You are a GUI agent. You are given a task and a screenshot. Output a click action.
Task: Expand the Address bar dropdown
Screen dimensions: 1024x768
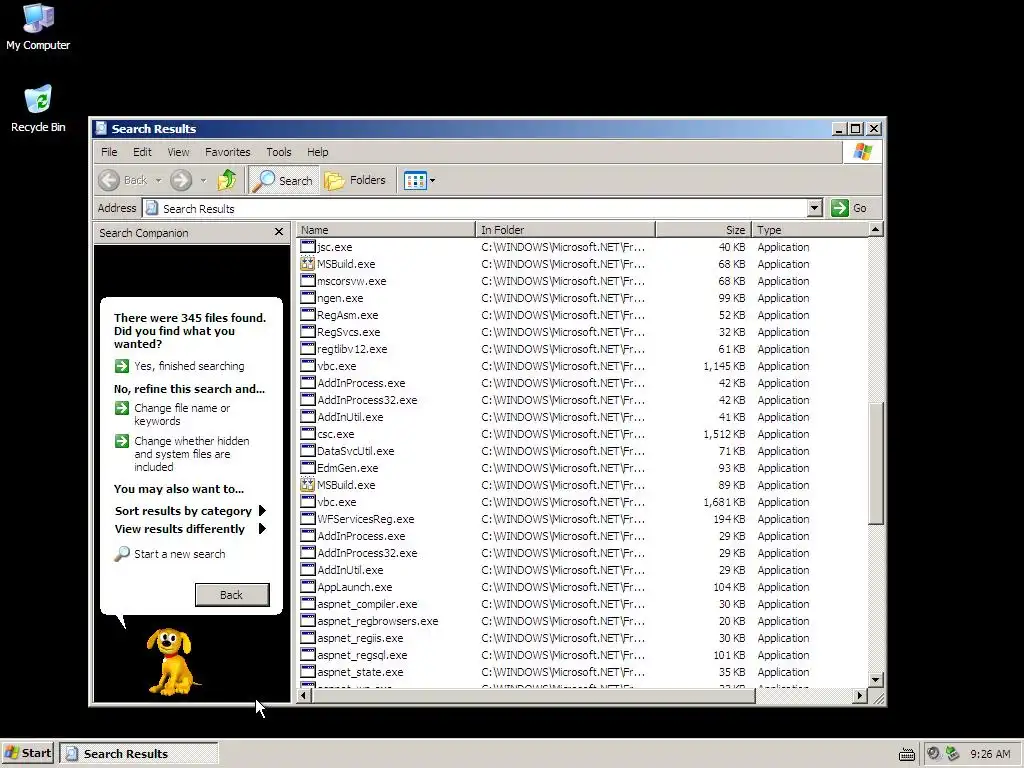click(814, 208)
